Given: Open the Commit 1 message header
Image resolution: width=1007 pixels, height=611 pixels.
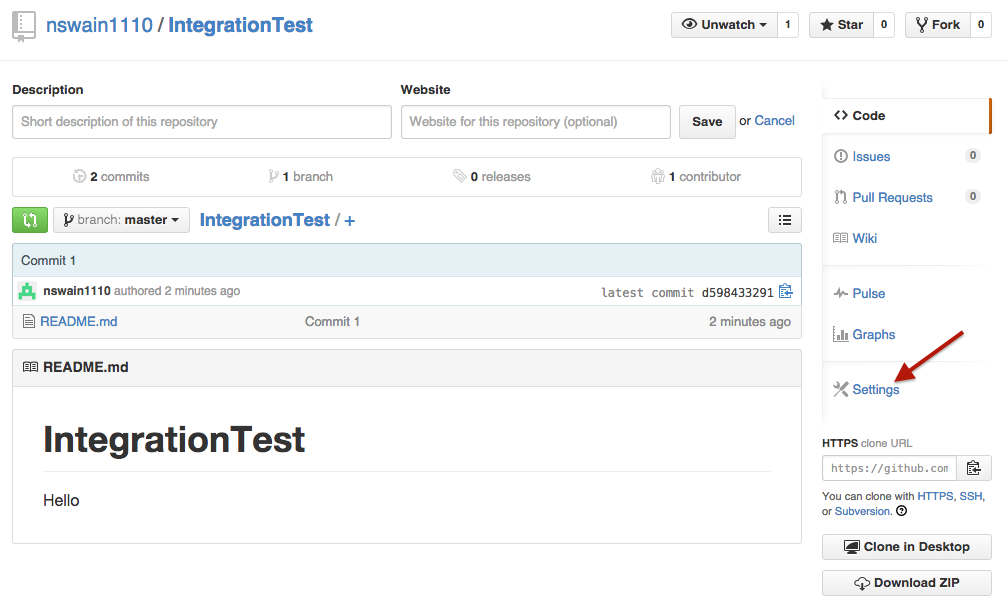Looking at the screenshot, I should click(48, 260).
